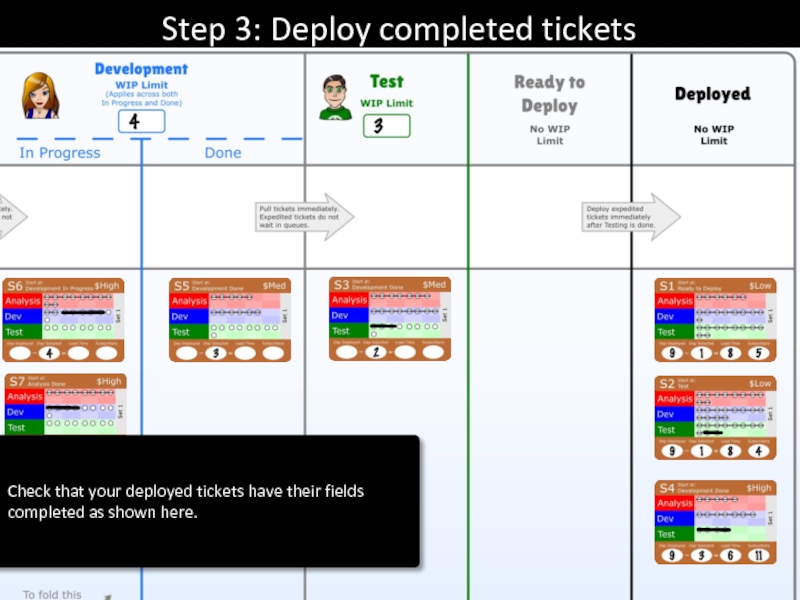Click the '$Med' value on ticket S5

pos(274,286)
